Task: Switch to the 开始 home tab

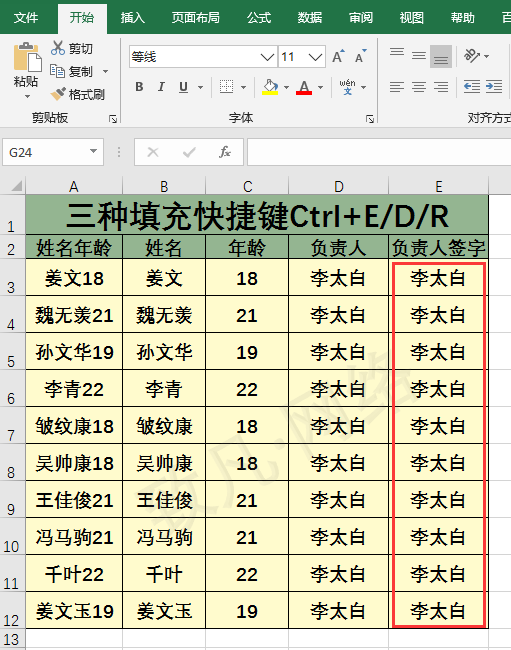Action: [82, 17]
